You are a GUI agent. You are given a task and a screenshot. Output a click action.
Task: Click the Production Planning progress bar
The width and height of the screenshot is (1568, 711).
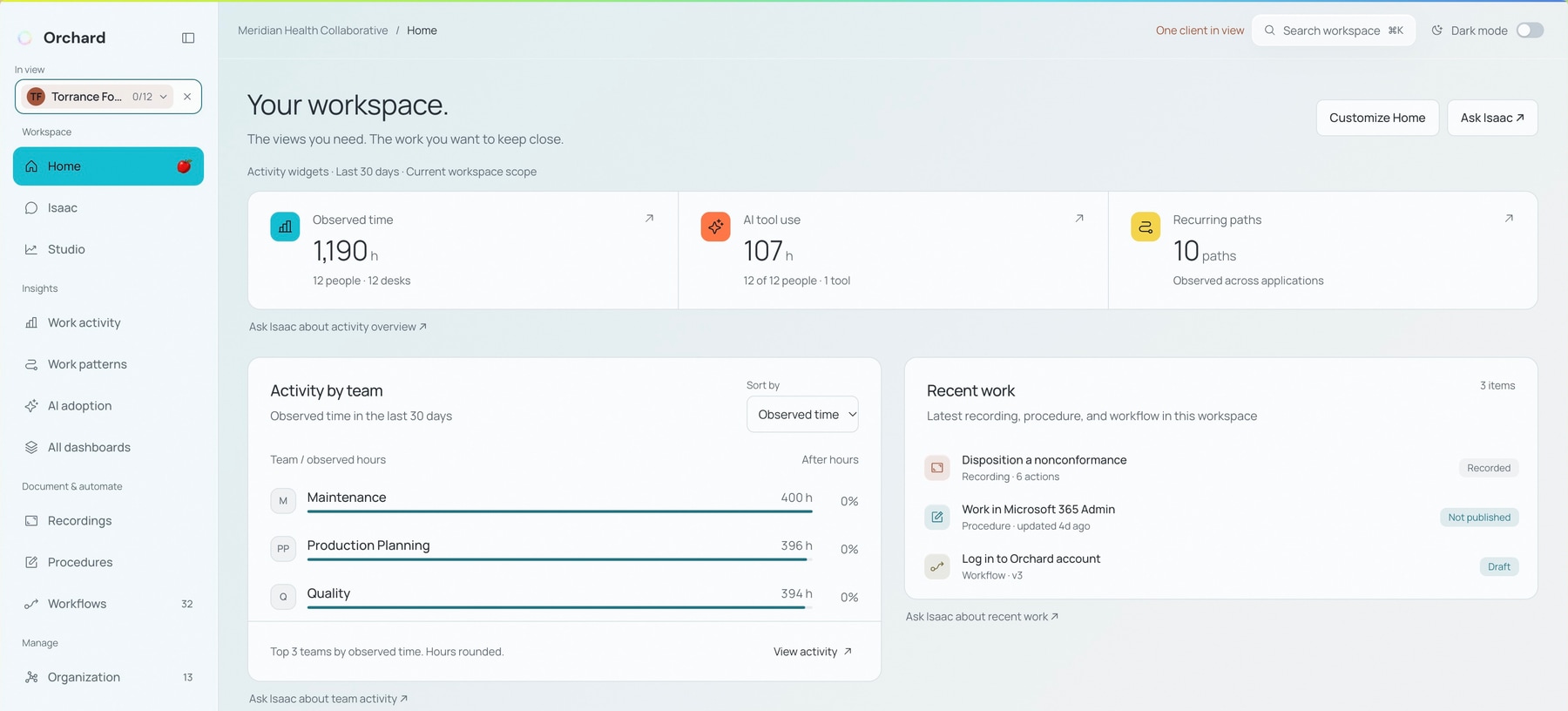tap(560, 559)
